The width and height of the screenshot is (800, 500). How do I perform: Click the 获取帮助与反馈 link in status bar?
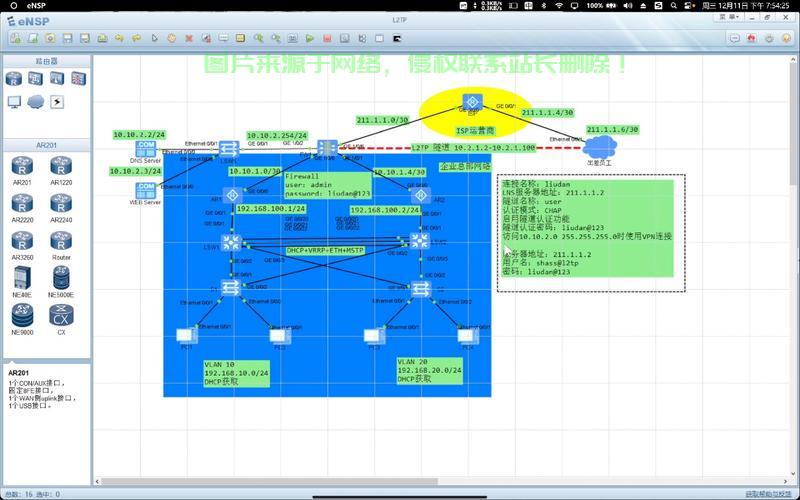[x=768, y=494]
